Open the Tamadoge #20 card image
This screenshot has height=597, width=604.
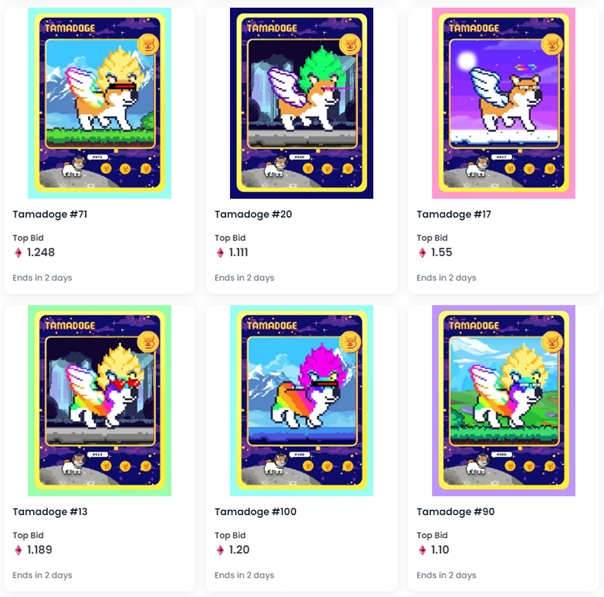tap(301, 103)
